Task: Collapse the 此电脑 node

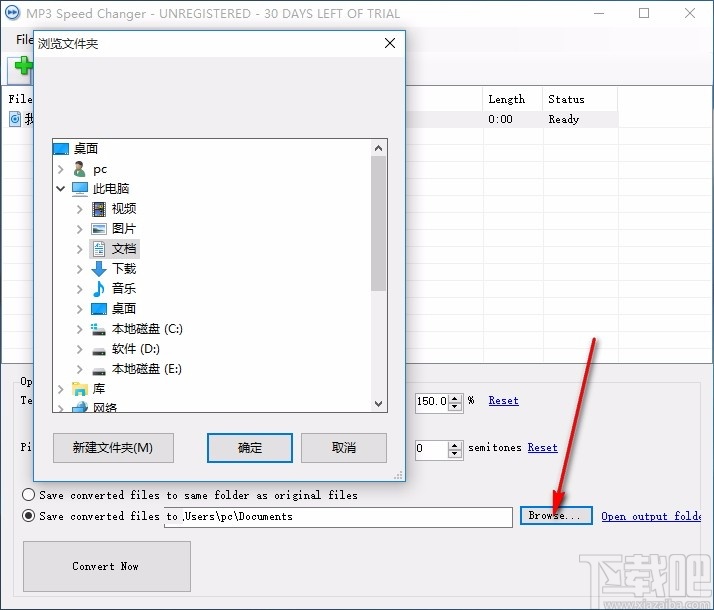Action: point(61,188)
